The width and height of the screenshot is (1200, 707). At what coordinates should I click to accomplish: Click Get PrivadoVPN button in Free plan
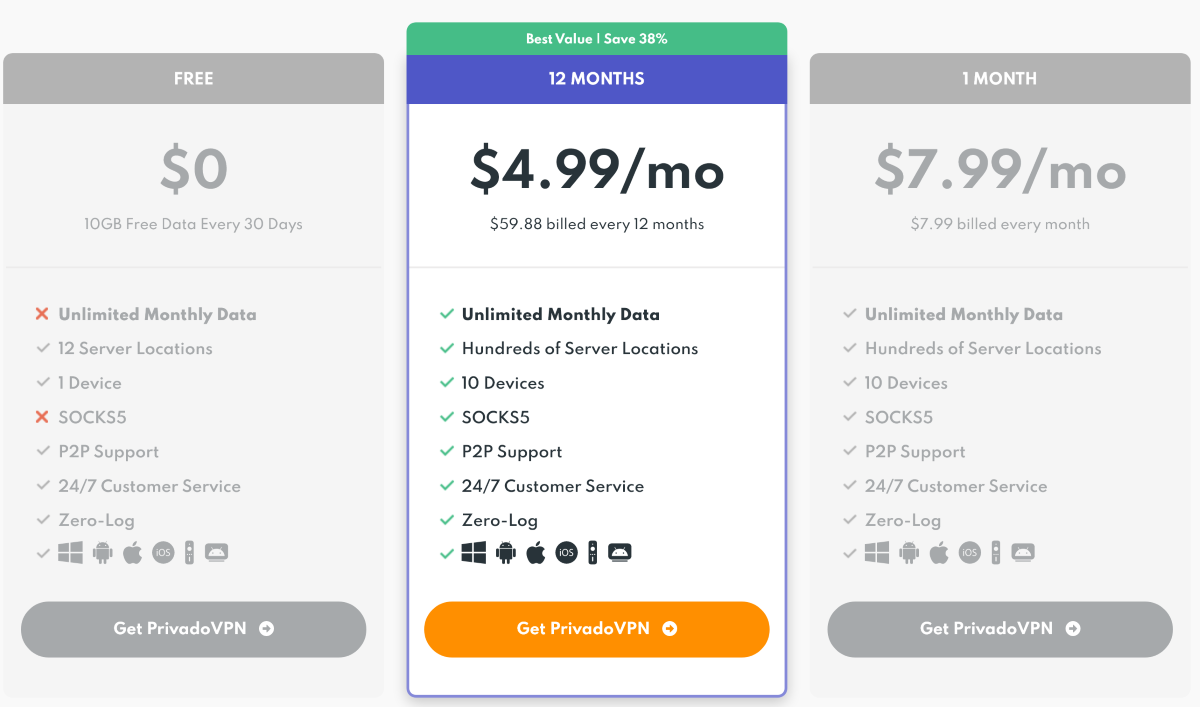pos(194,629)
